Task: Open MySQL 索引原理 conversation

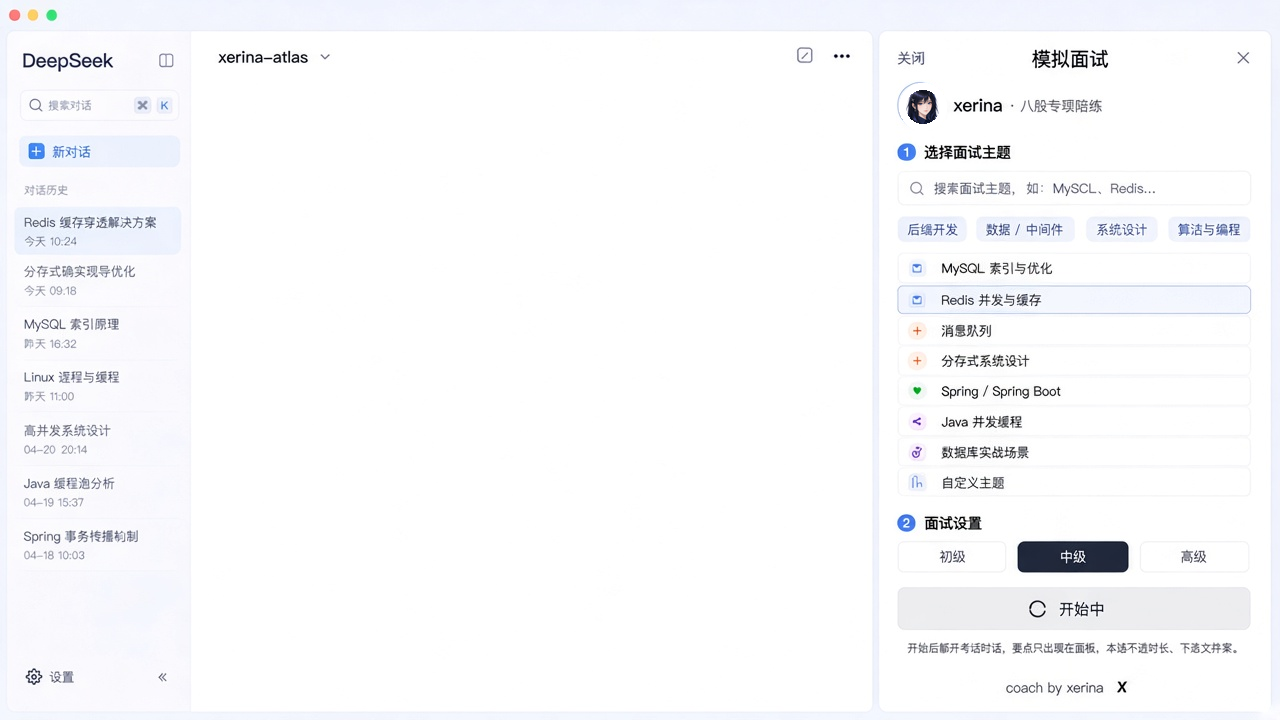Action: pos(99,333)
